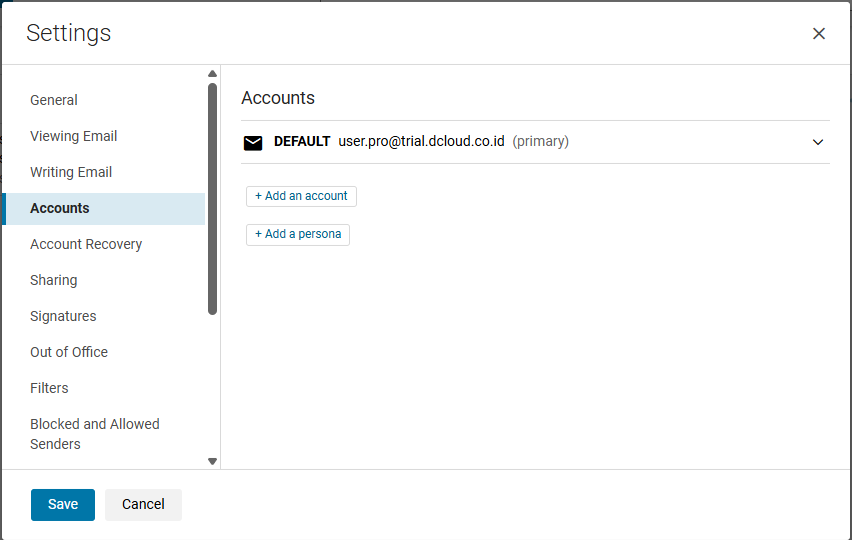Image resolution: width=852 pixels, height=540 pixels.
Task: Select the Accounts section
Action: [x=60, y=208]
